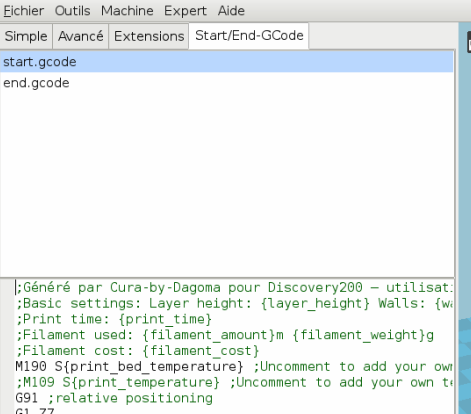Image resolution: width=471 pixels, height=414 pixels.
Task: Click the 'G91 ;relative positioning' line
Action: [114, 398]
